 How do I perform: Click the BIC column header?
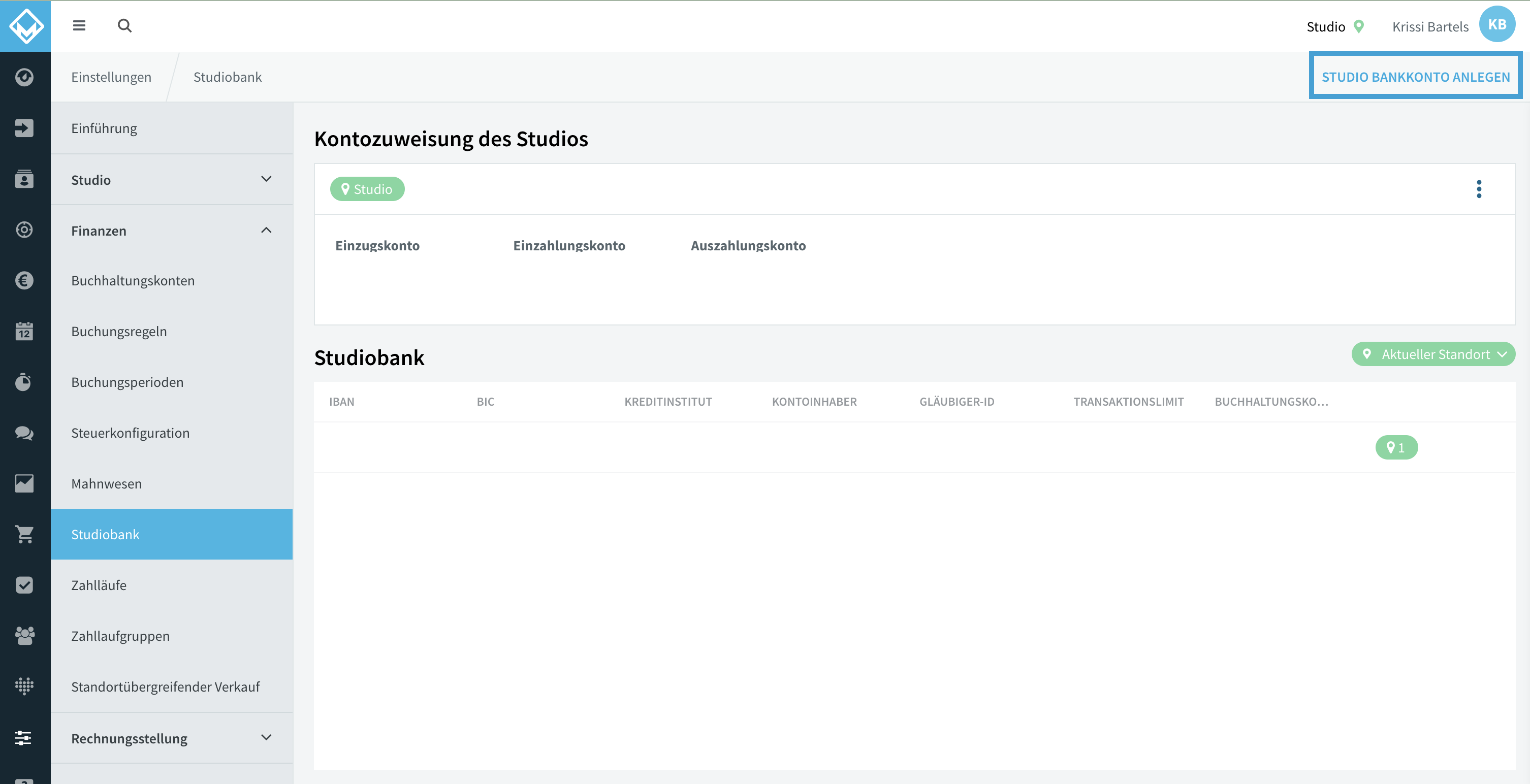[485, 402]
